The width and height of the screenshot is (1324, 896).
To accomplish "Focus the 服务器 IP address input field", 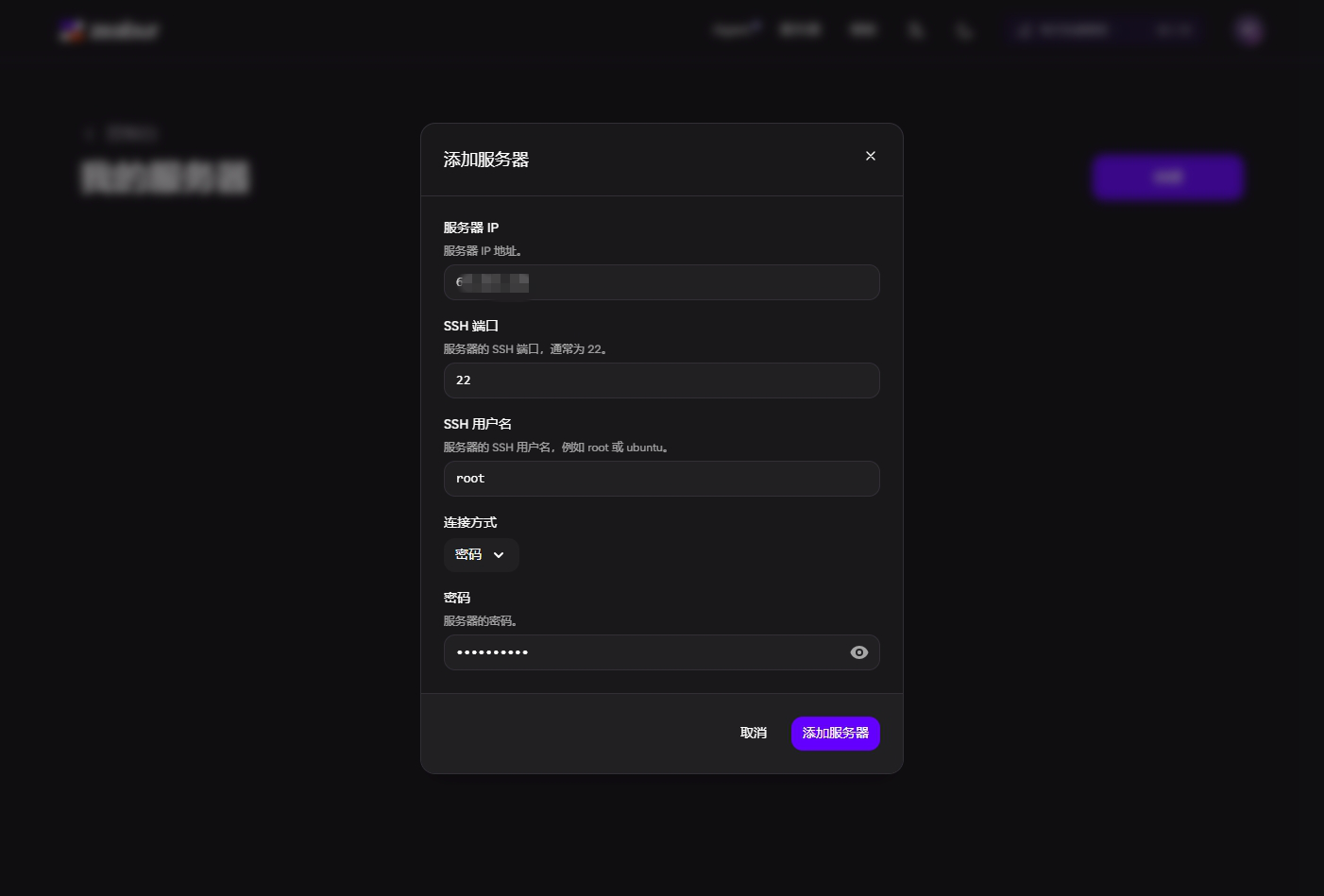I will pyautogui.click(x=662, y=282).
